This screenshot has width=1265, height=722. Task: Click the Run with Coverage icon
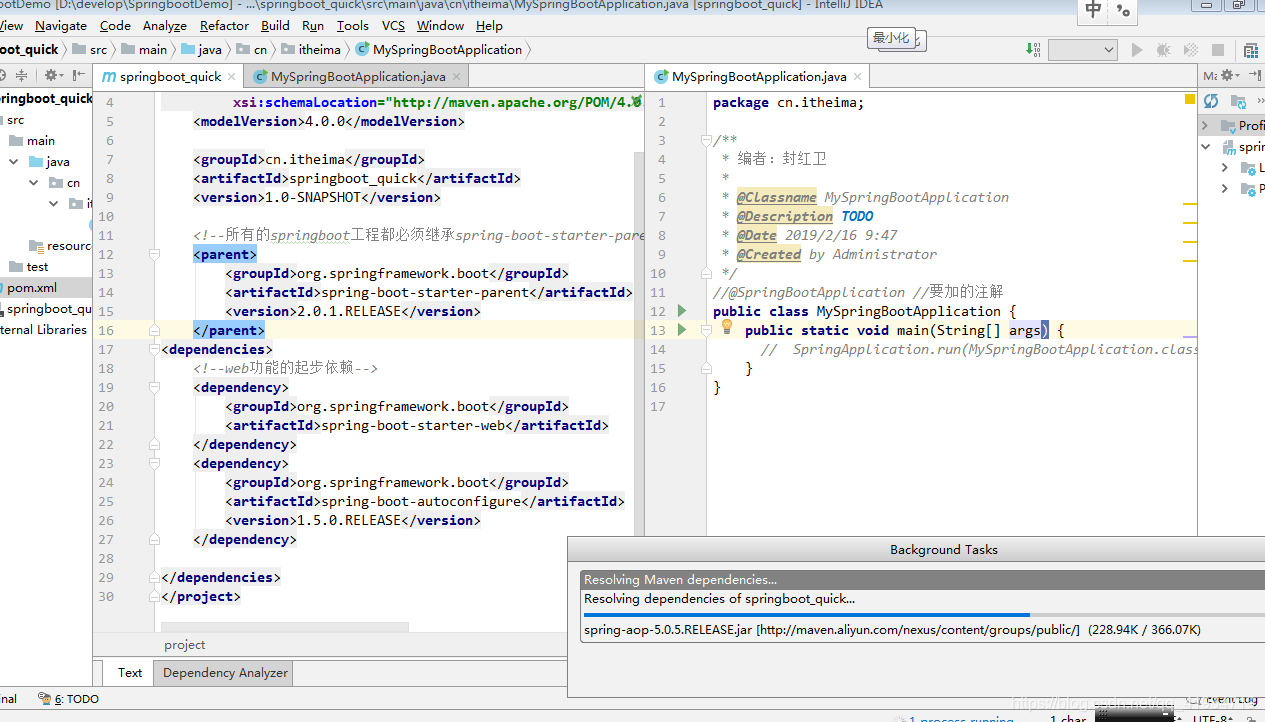pos(1190,50)
